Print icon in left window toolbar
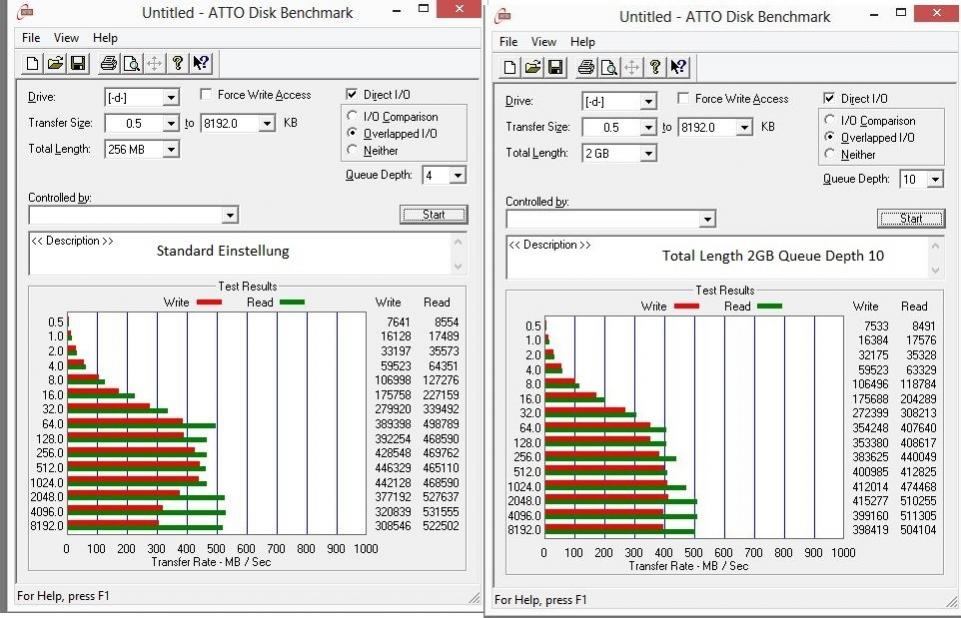 [x=108, y=63]
